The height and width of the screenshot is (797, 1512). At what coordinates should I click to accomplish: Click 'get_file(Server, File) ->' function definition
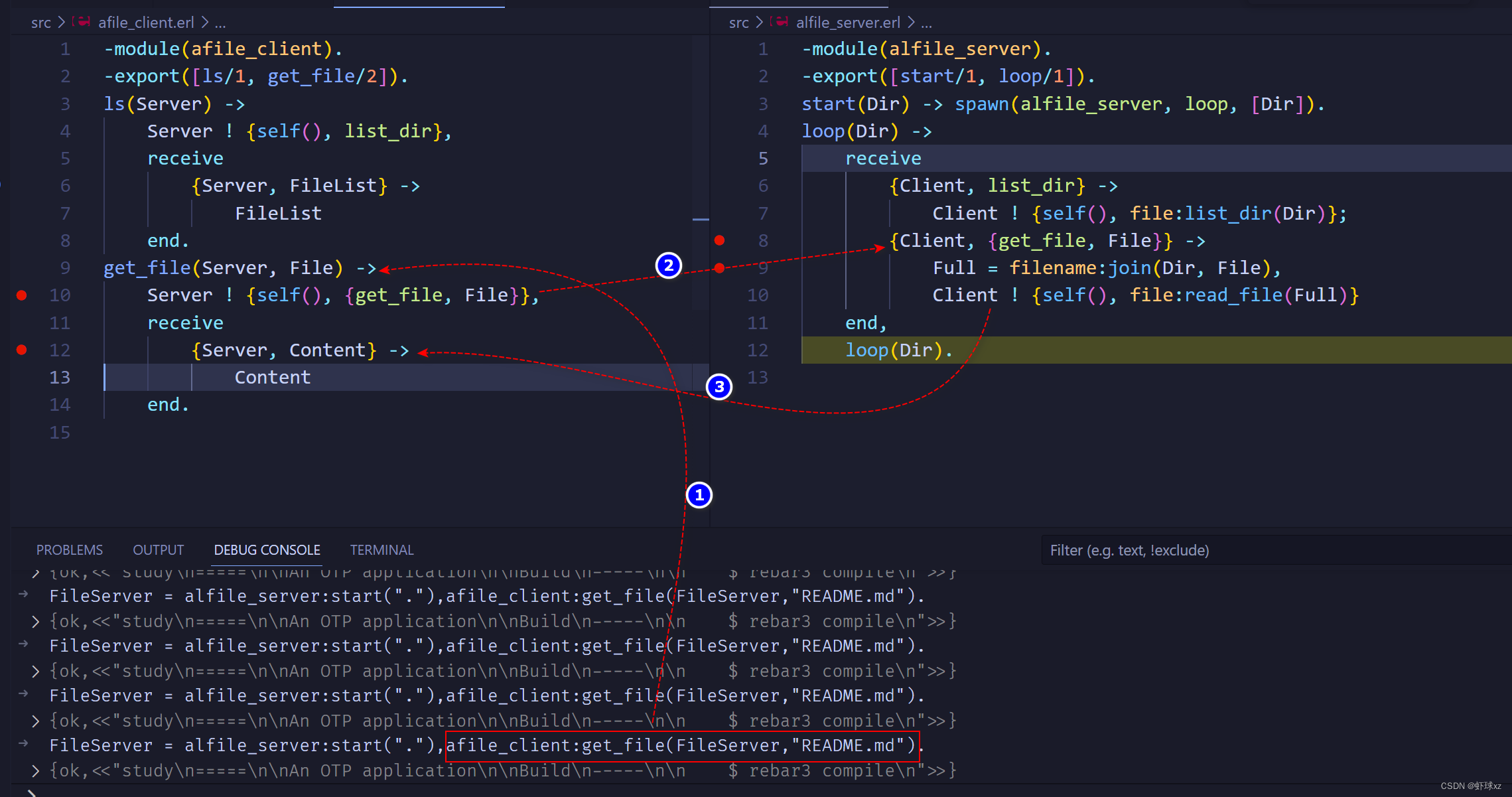tap(240, 268)
